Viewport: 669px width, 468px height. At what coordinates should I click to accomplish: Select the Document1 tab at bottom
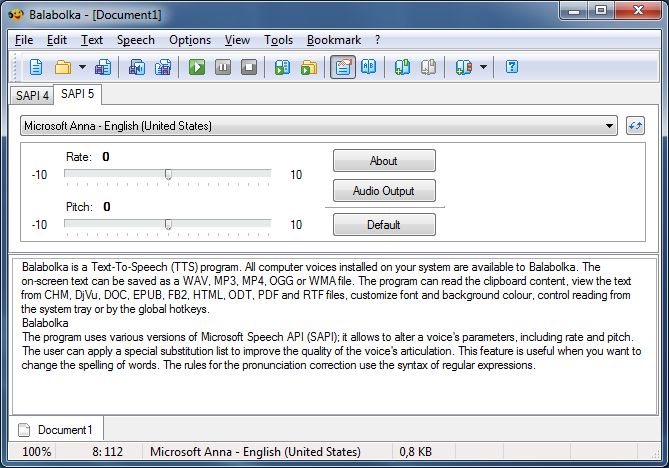tap(56, 430)
